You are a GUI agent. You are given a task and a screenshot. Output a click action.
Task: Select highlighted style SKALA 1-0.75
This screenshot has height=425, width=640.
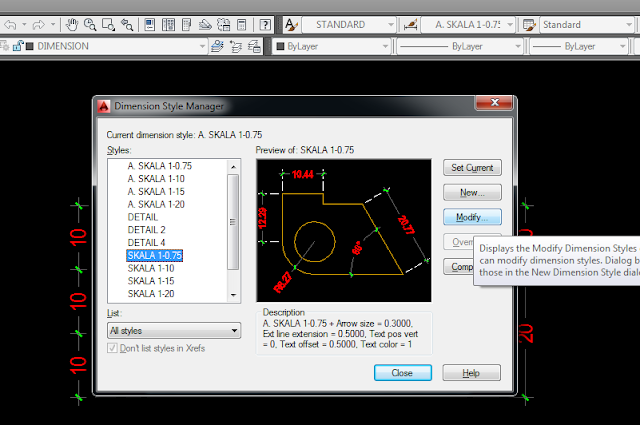(155, 256)
